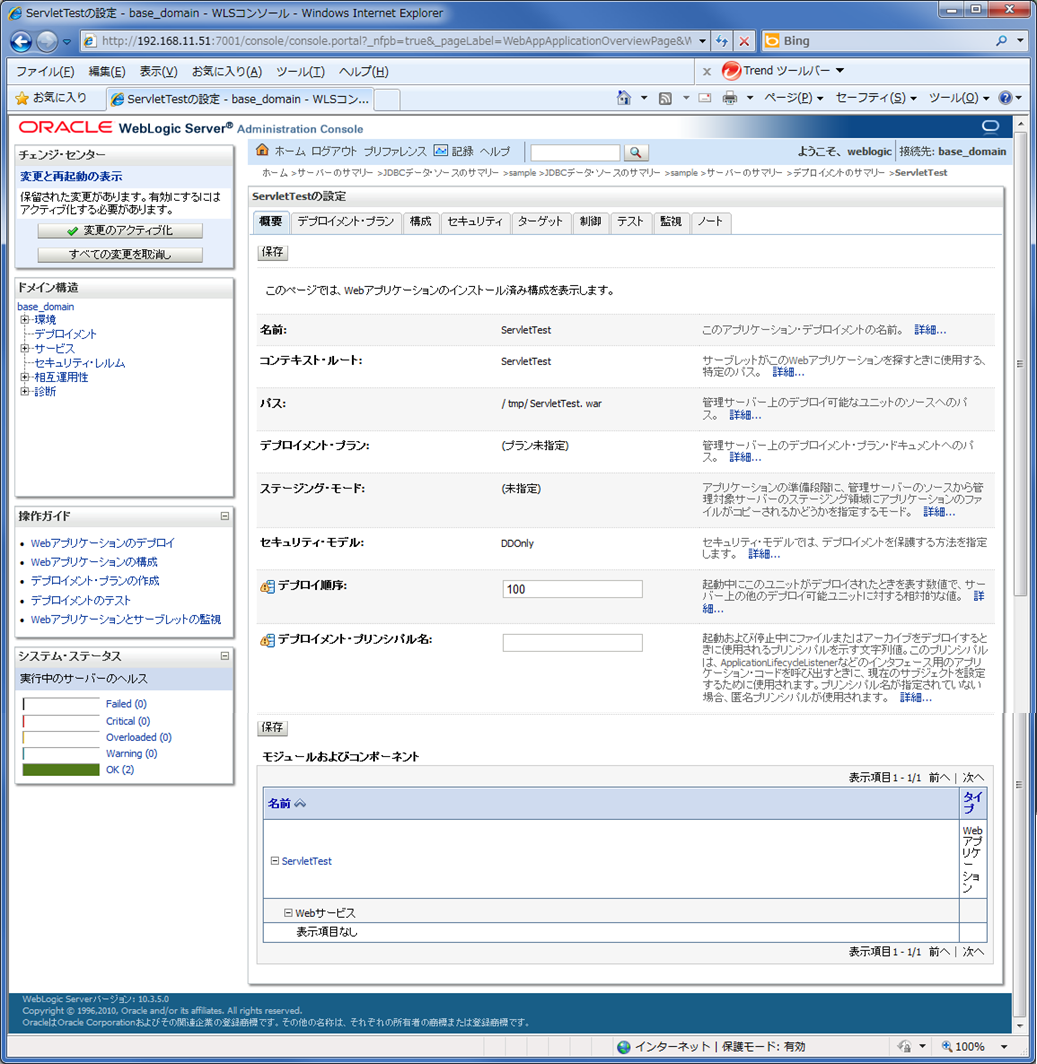This screenshot has width=1037, height=1064.
Task: Click the デプロイ順序 input field
Action: pyautogui.click(x=573, y=589)
